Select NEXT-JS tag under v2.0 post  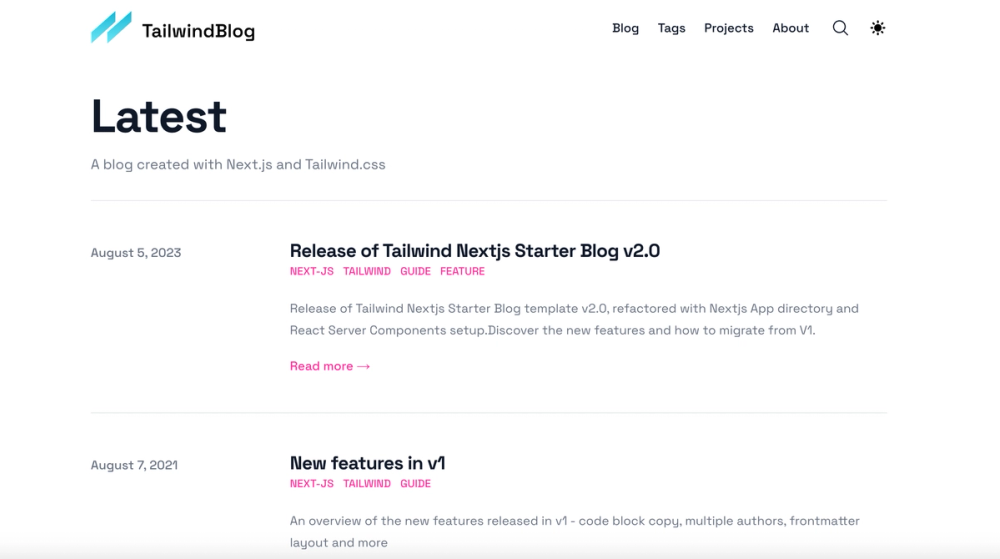311,271
